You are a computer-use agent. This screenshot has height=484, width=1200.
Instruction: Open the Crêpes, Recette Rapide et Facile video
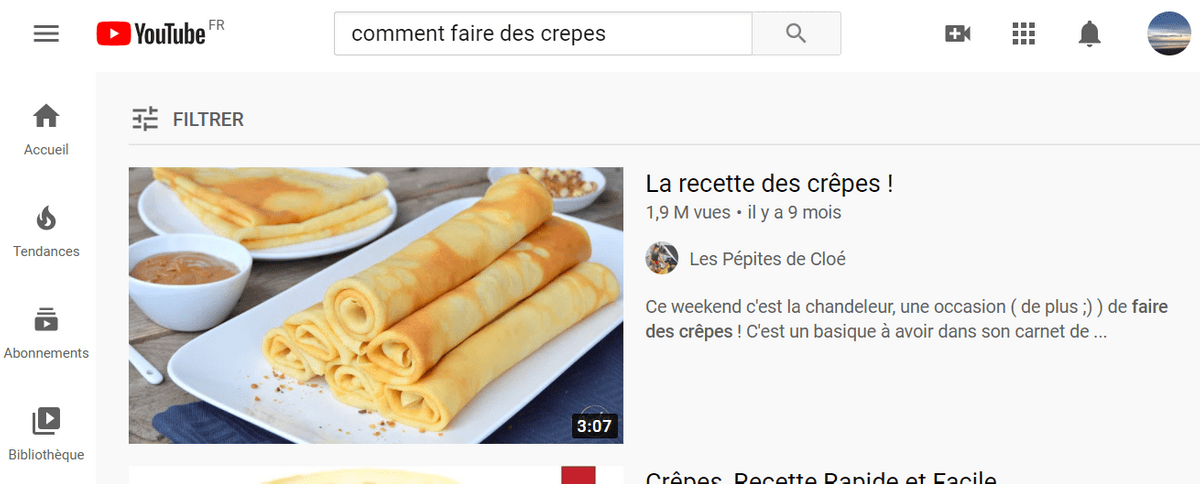(x=821, y=477)
